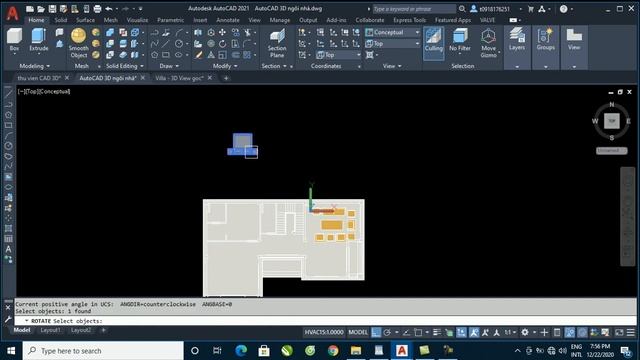Click the Move Gizmo button

pos(488,43)
